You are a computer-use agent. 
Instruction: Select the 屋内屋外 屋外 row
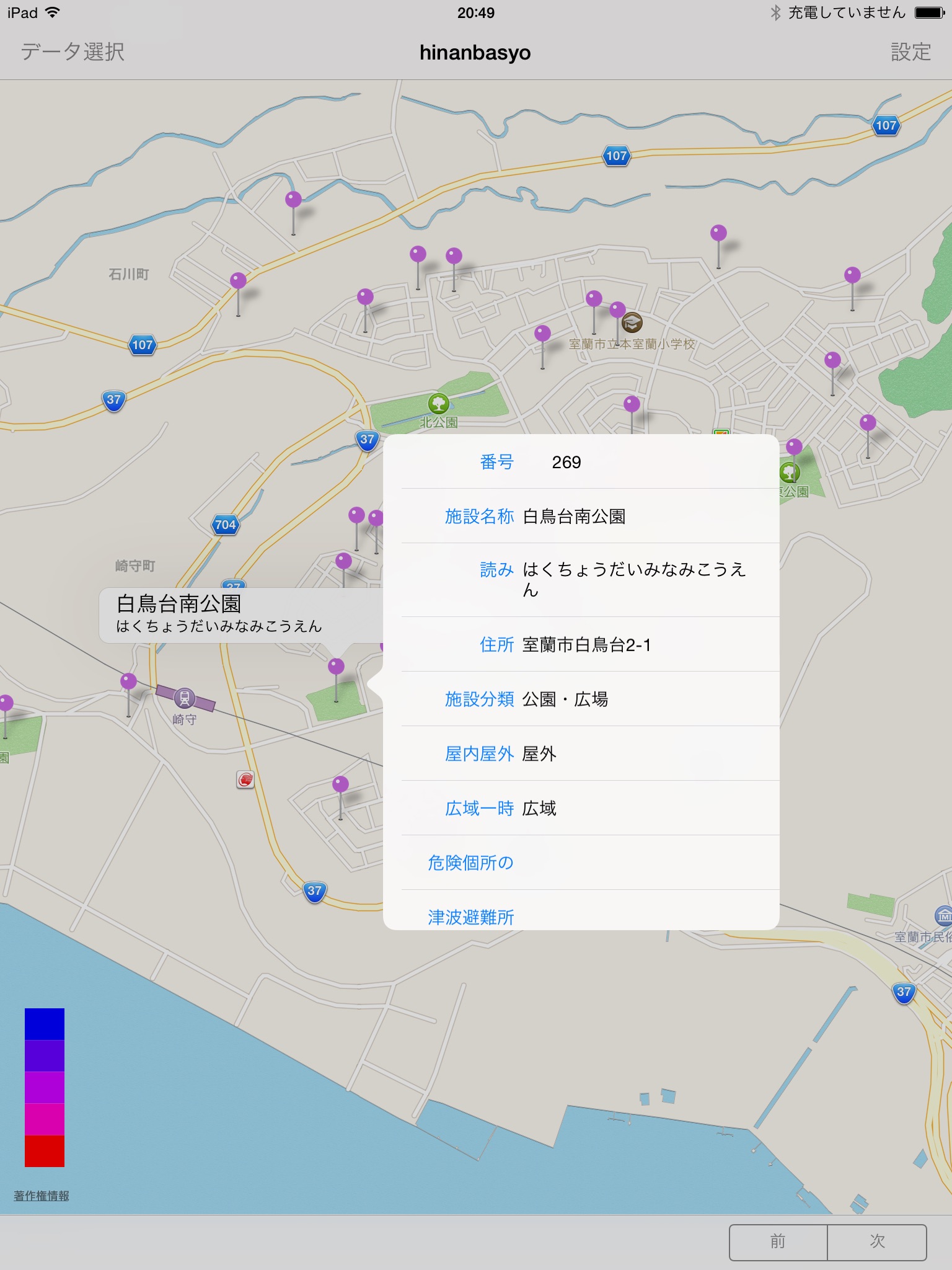tap(581, 753)
